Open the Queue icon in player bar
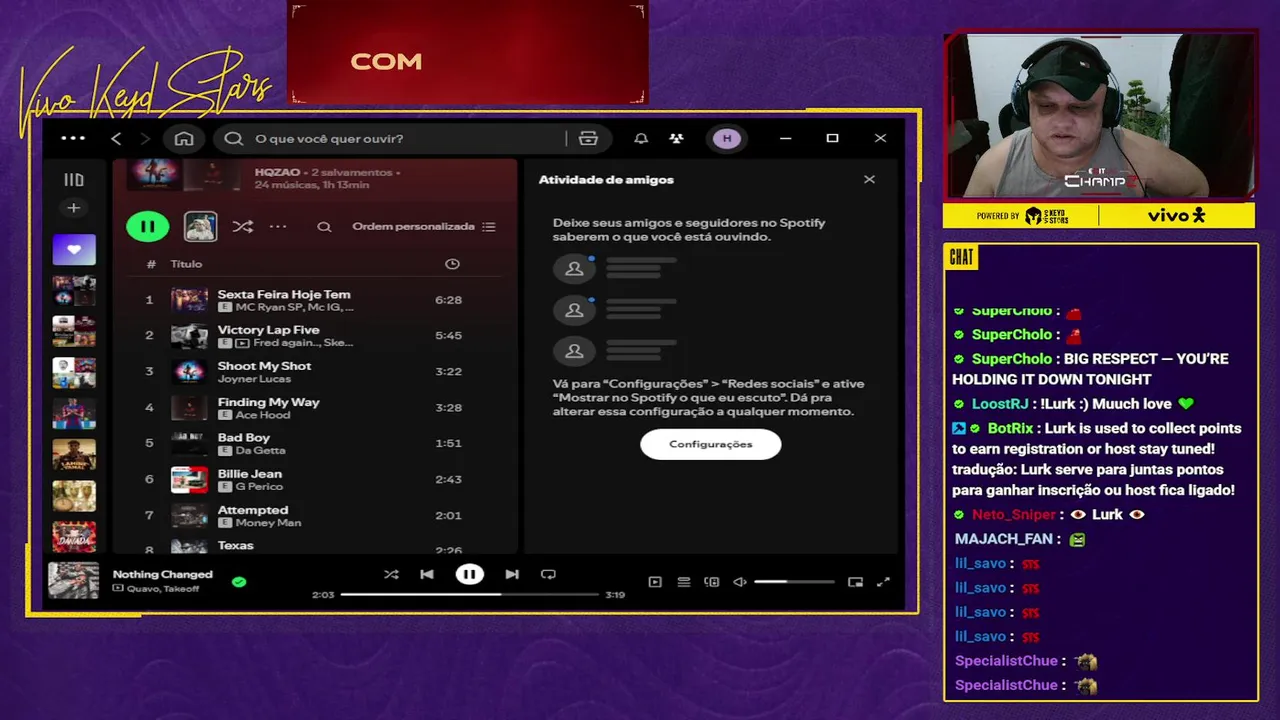The image size is (1280, 720). (684, 582)
